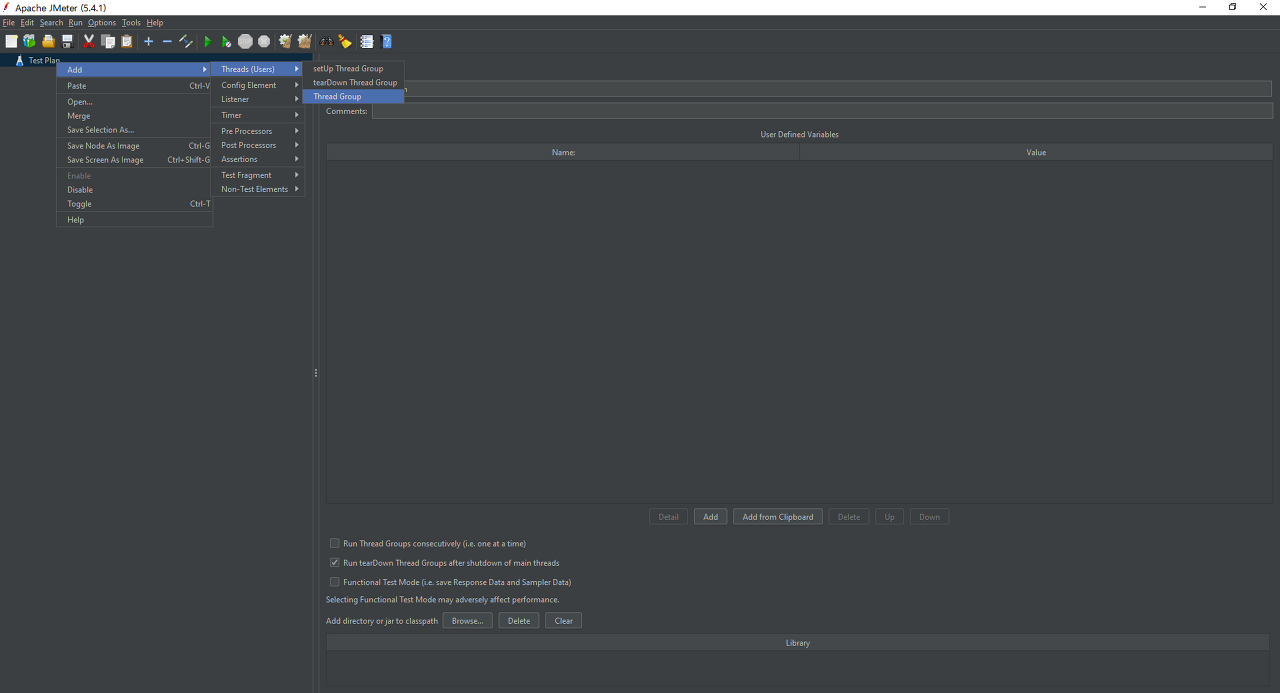Expand the Listener submenu
The height and width of the screenshot is (693, 1280).
tap(257, 99)
